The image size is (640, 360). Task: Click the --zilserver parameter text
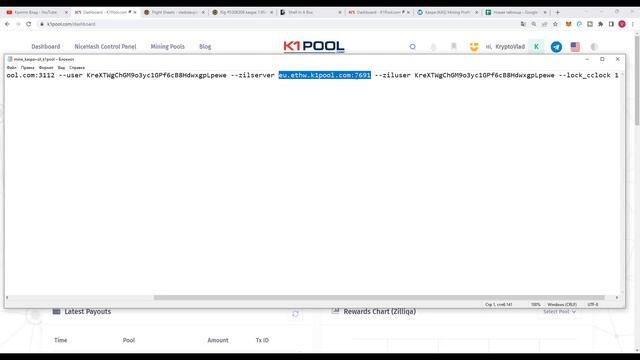[253, 75]
